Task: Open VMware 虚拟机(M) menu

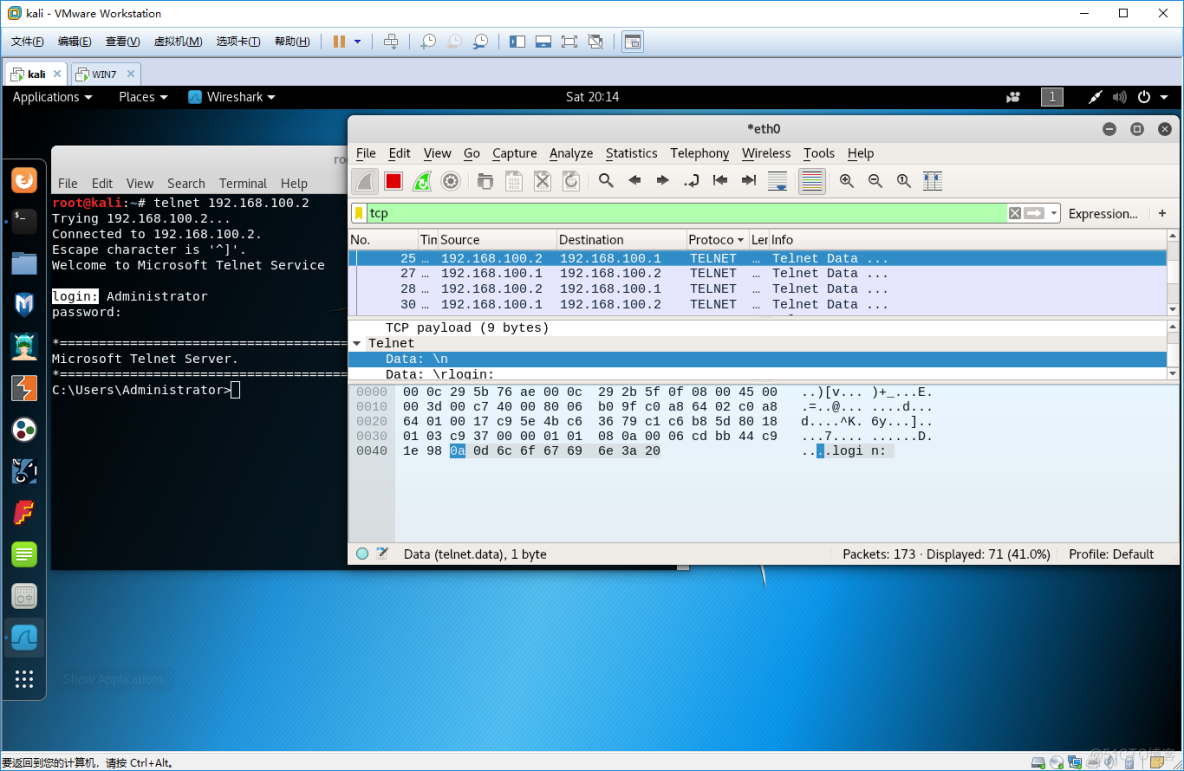Action: [x=177, y=42]
